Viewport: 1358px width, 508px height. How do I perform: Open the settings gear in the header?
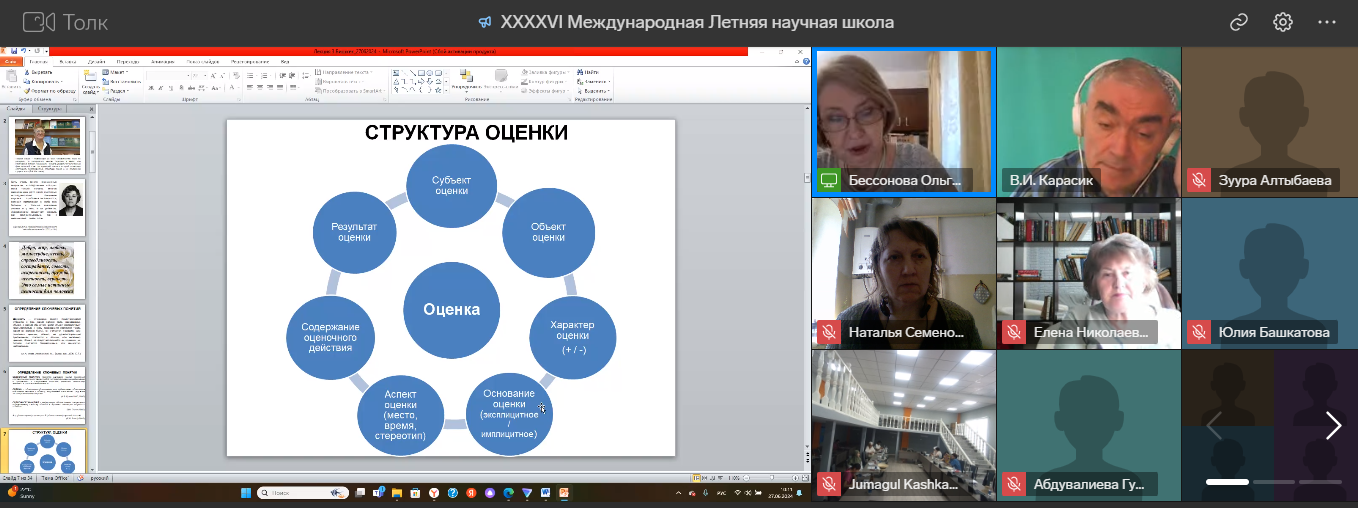pyautogui.click(x=1283, y=22)
